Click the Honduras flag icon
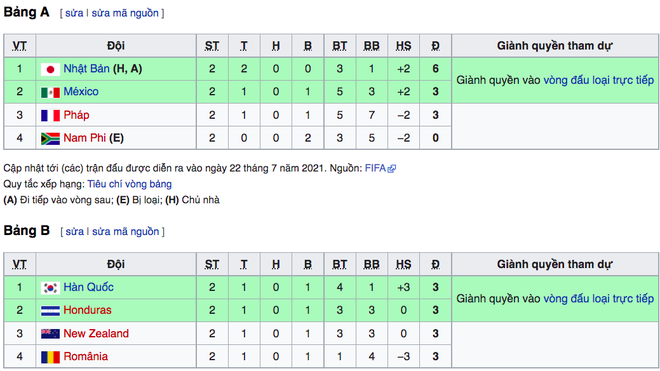 coord(50,311)
